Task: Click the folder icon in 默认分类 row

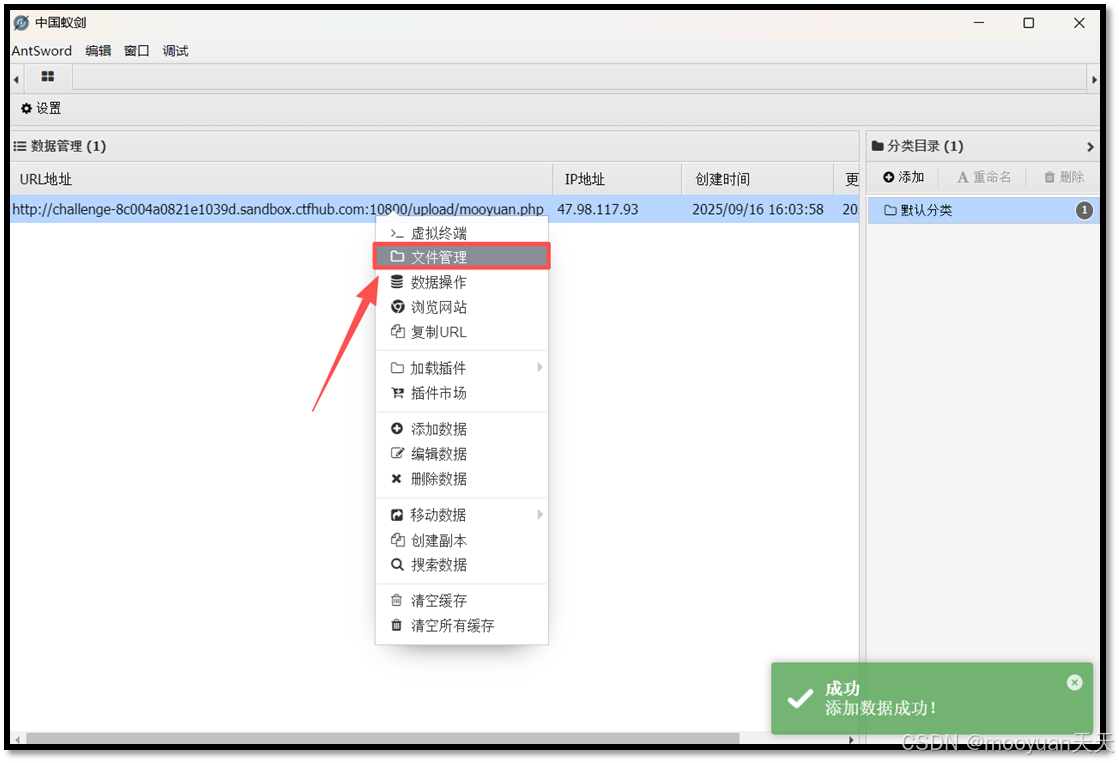Action: 890,210
